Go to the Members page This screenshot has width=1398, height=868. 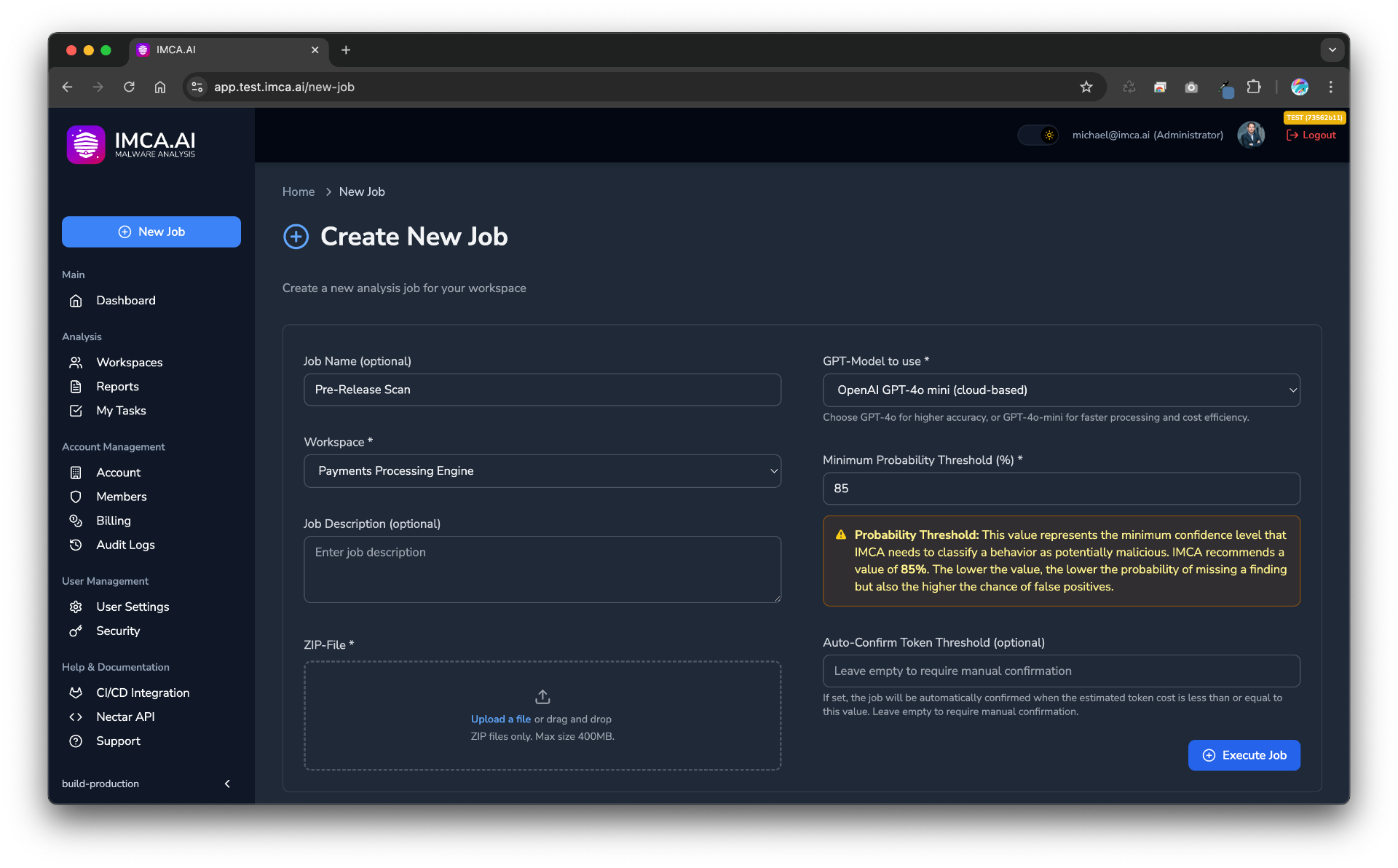coord(121,497)
